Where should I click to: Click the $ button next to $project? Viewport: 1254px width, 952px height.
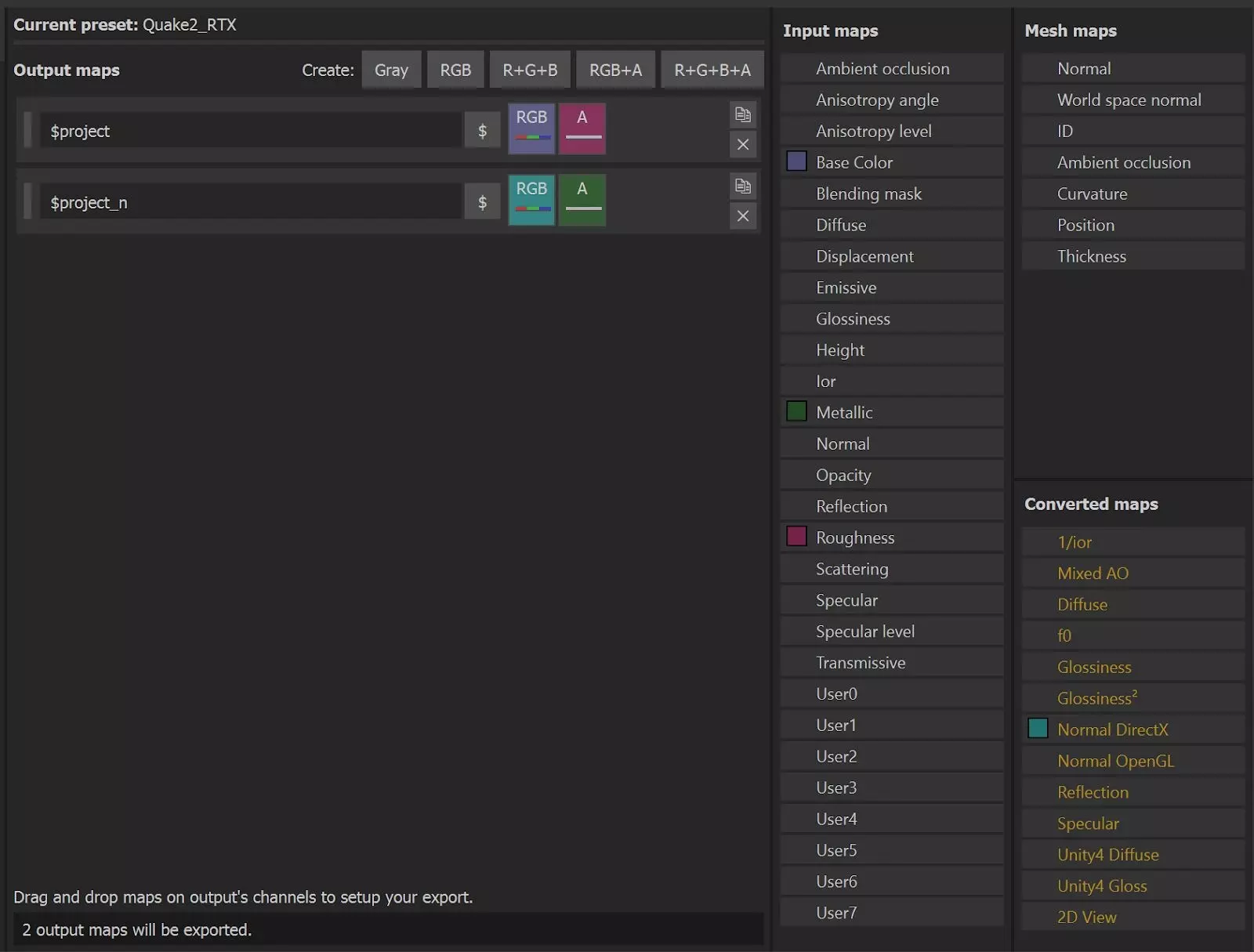[x=482, y=131]
